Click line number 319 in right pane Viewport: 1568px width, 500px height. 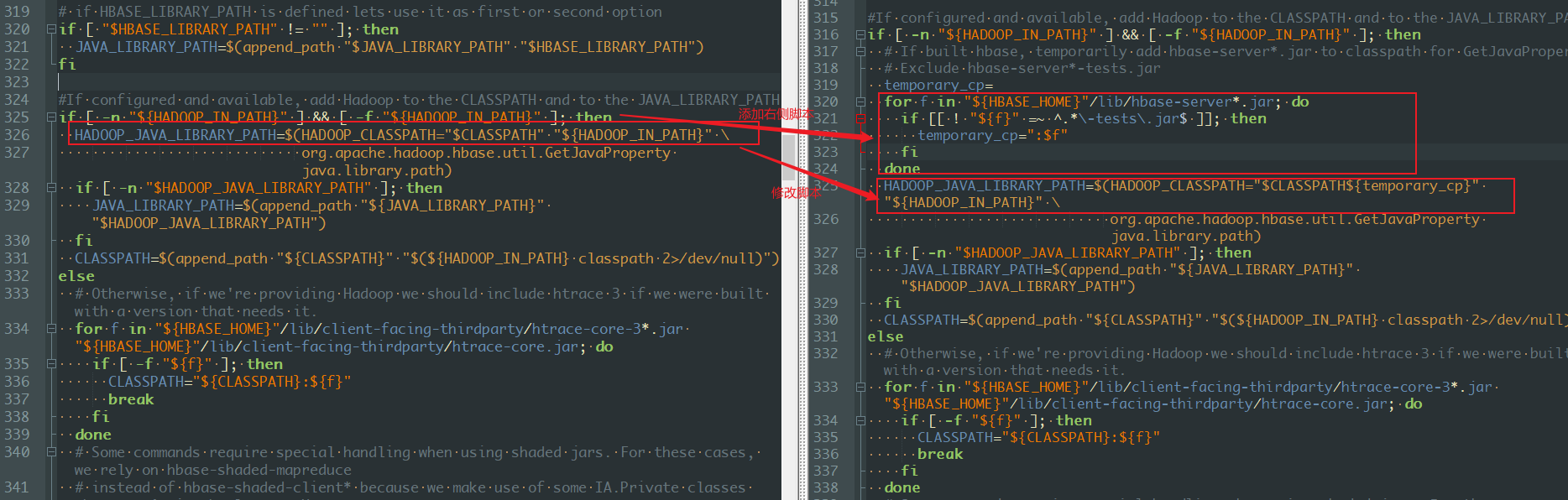tap(826, 85)
